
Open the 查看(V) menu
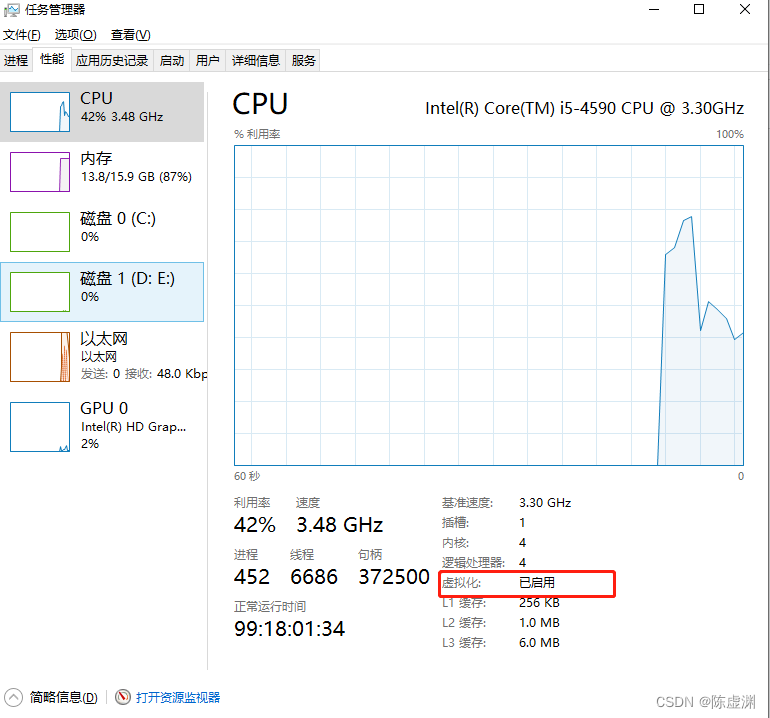coord(131,35)
